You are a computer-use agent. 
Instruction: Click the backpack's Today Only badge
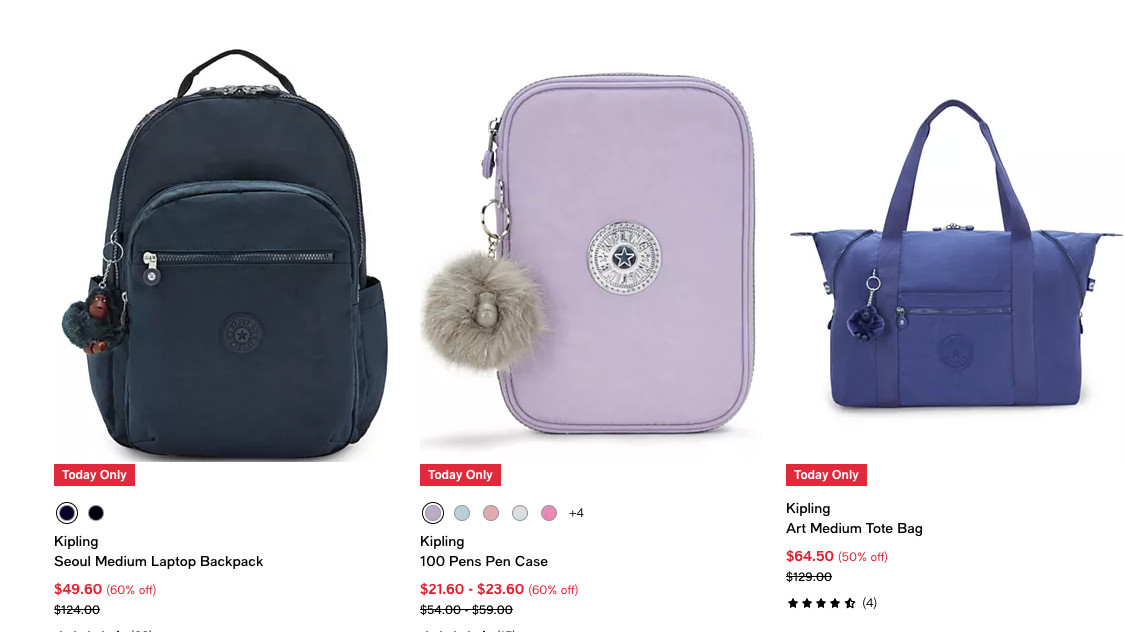(x=95, y=475)
